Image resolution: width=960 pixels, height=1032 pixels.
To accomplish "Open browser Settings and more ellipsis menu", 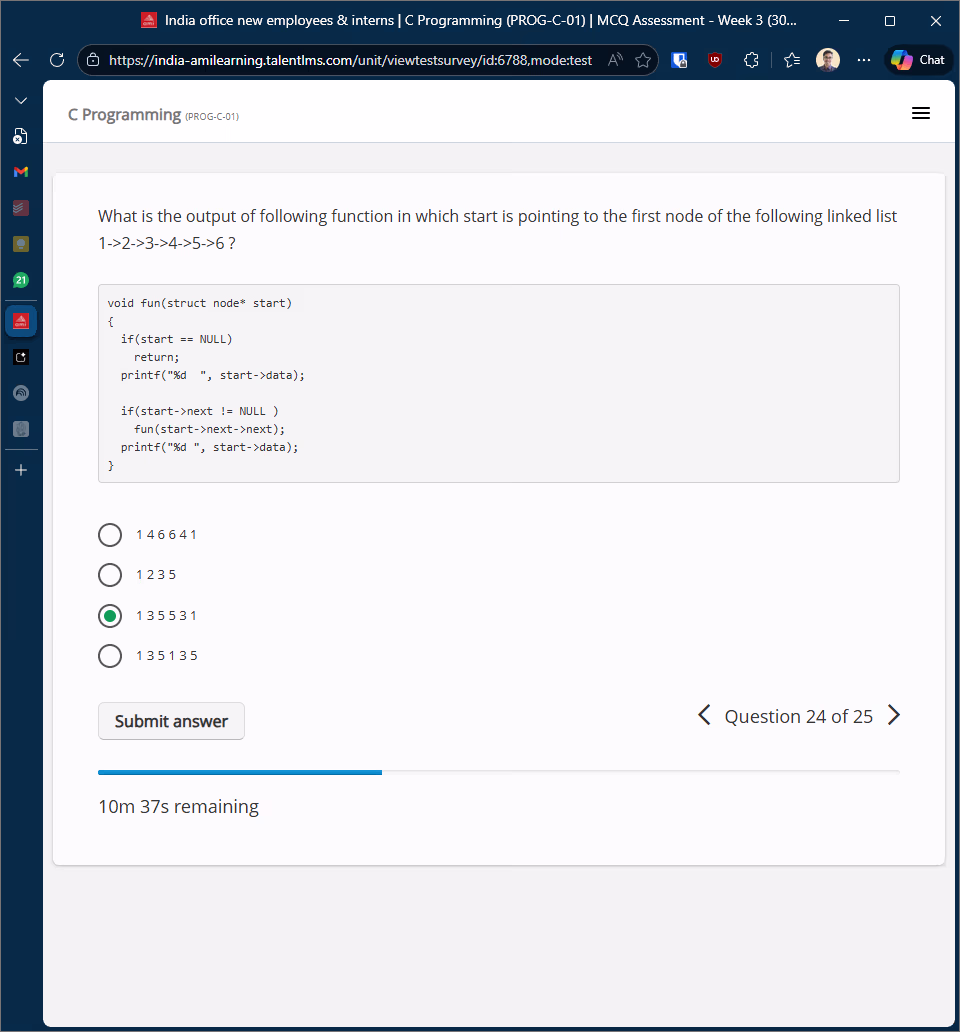I will coord(864,60).
